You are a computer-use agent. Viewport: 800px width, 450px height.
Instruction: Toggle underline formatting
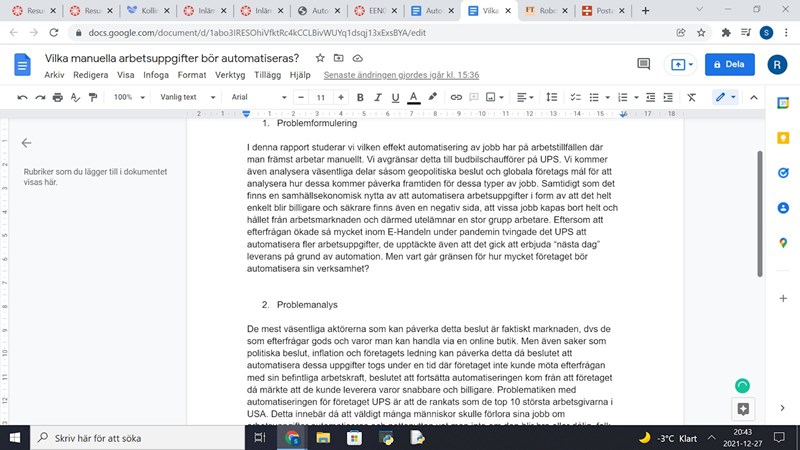[394, 97]
